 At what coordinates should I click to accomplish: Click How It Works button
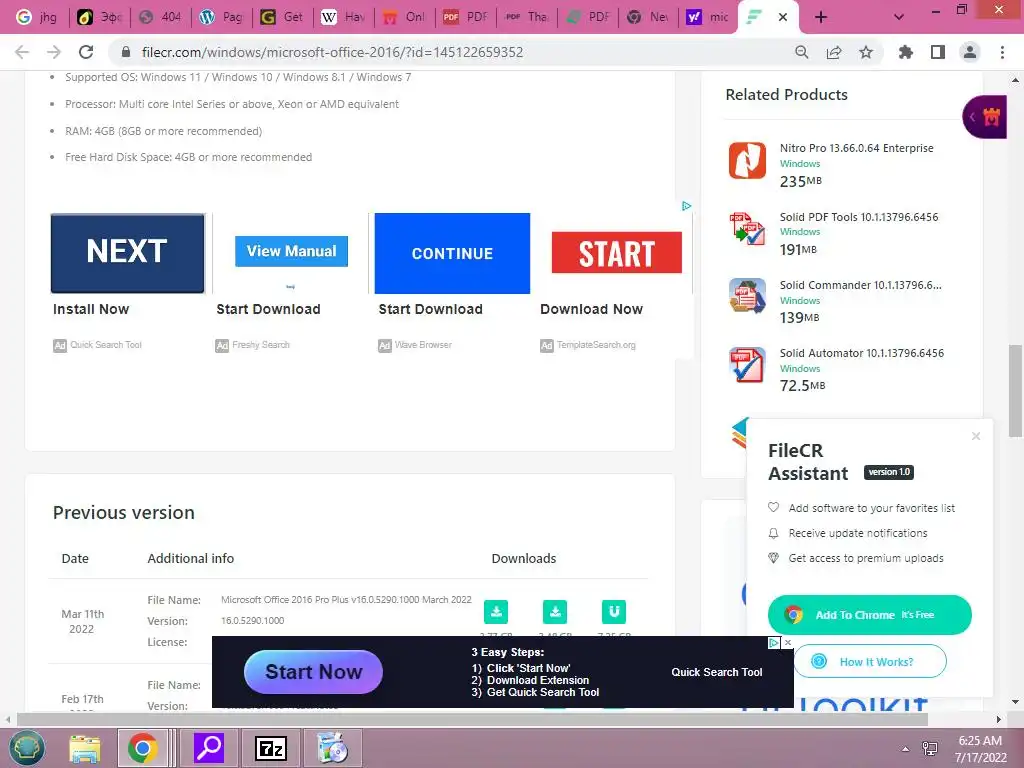pyautogui.click(x=869, y=662)
